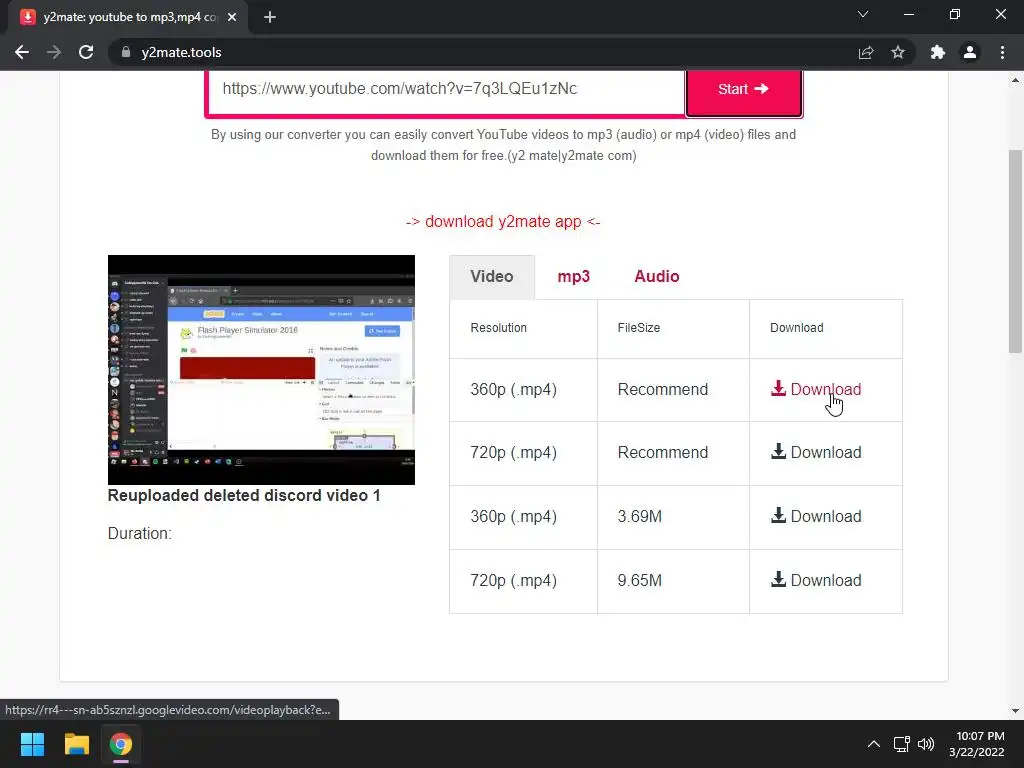
Task: Open Chrome's three-dot menu
Action: tap(1002, 52)
